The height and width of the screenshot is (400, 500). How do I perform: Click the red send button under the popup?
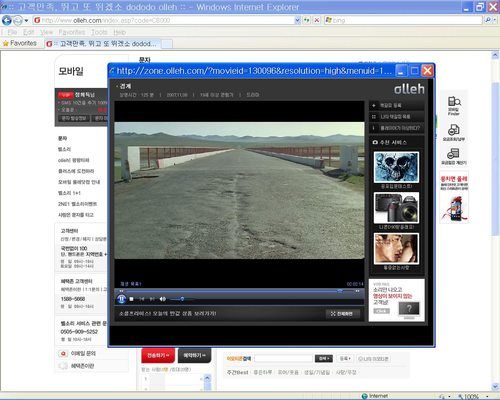click(x=158, y=356)
